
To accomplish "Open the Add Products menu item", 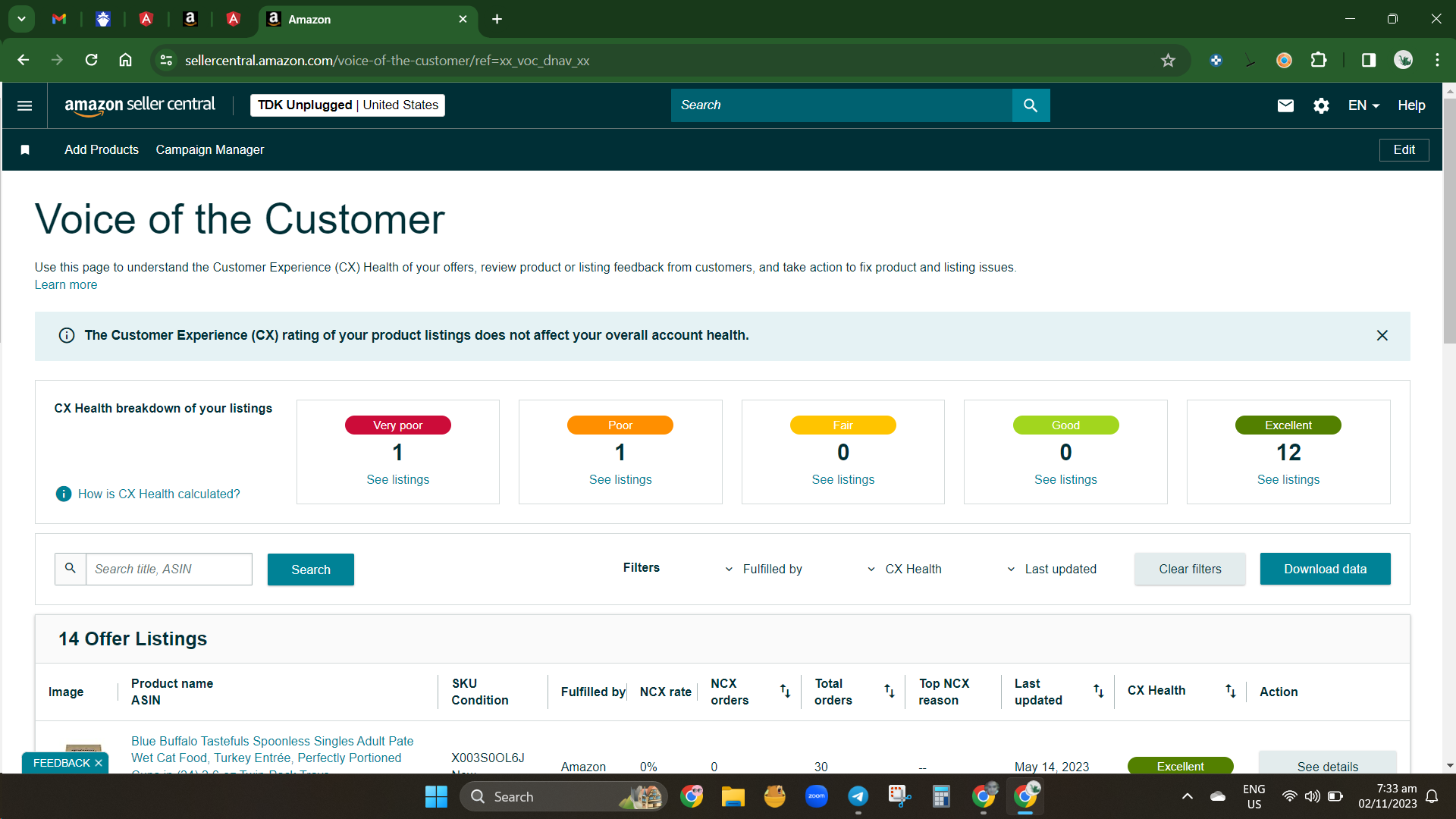I will (x=102, y=150).
